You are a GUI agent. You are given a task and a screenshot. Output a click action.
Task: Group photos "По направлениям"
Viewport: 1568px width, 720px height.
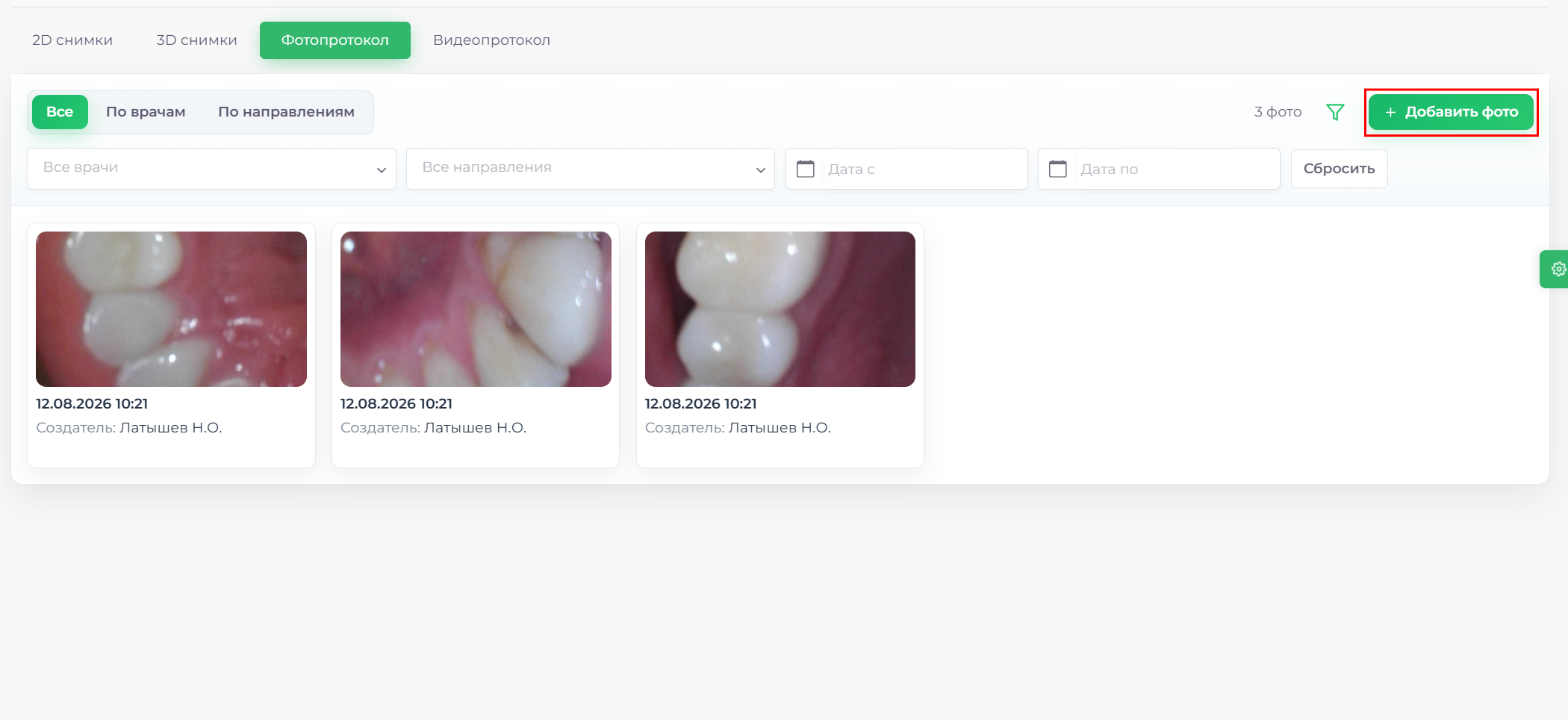click(x=286, y=112)
